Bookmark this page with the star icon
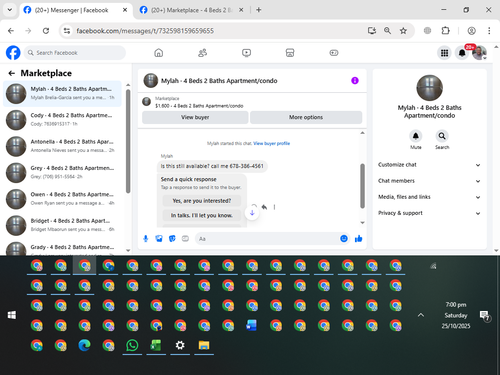The image size is (500, 375). point(403,31)
